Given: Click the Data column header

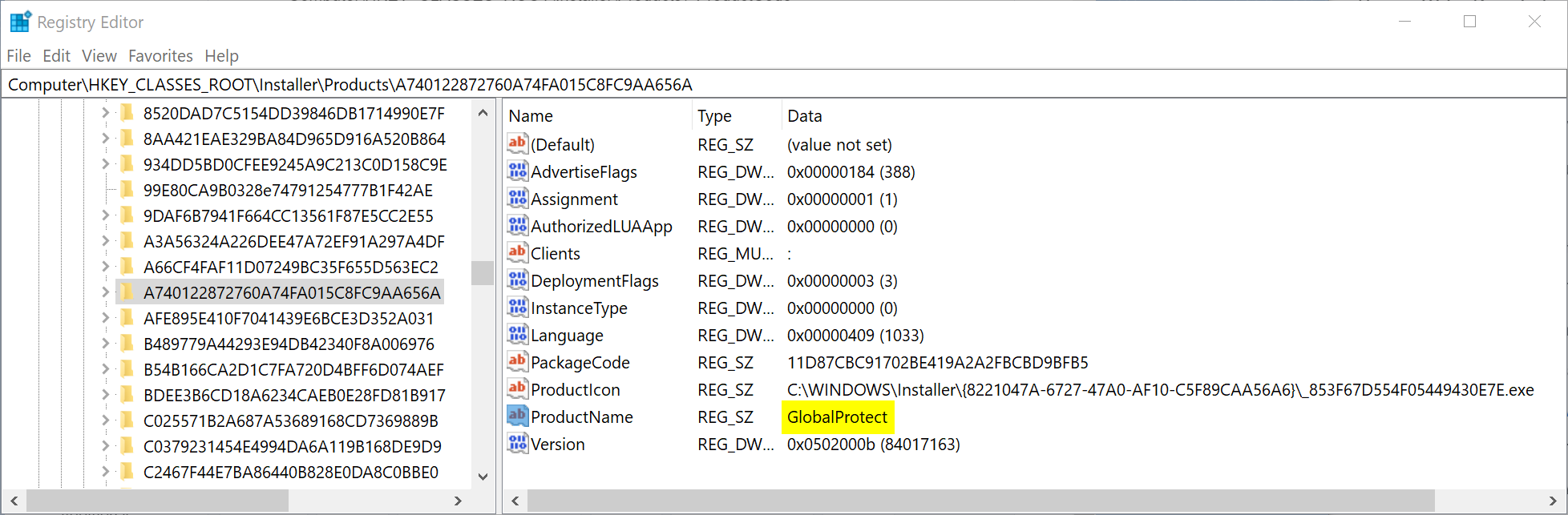Looking at the screenshot, I should tap(805, 116).
